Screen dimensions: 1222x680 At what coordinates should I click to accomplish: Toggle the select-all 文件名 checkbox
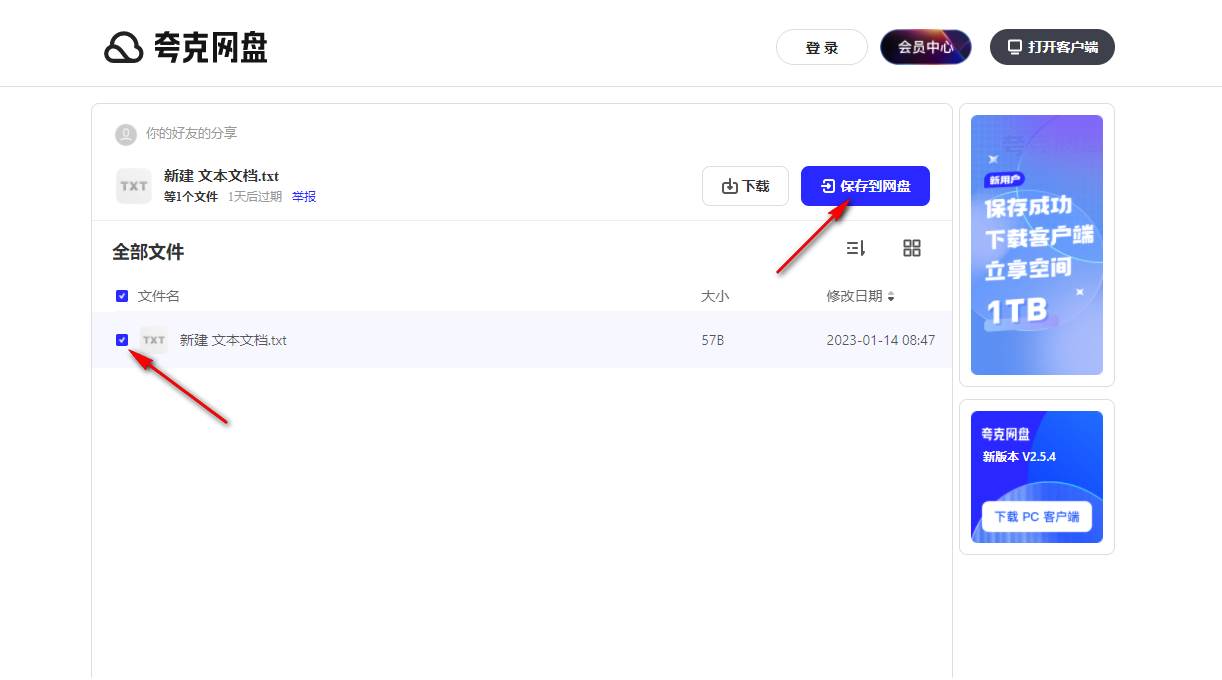coord(122,296)
